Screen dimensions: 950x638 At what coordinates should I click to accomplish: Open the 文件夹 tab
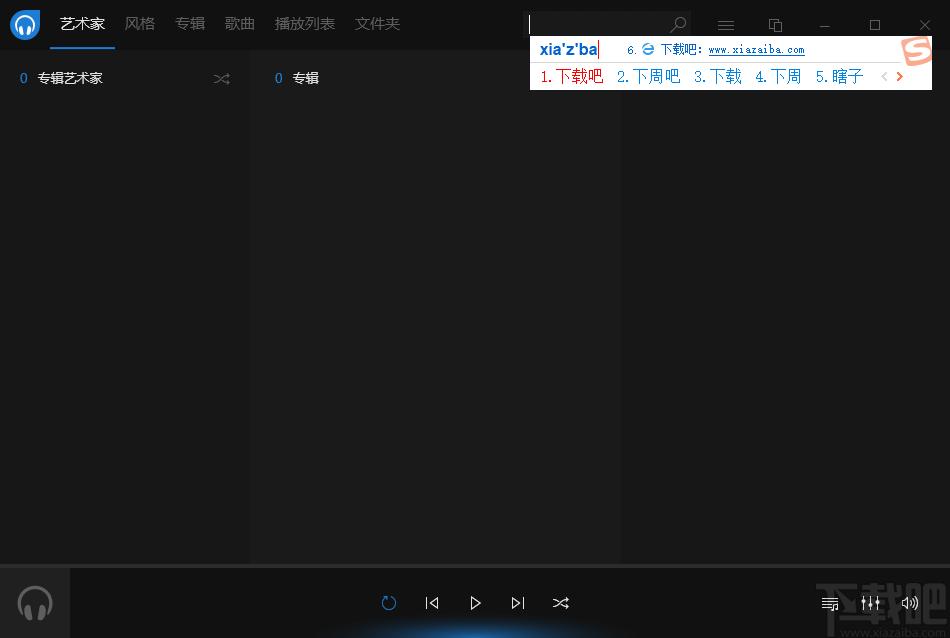click(x=377, y=24)
